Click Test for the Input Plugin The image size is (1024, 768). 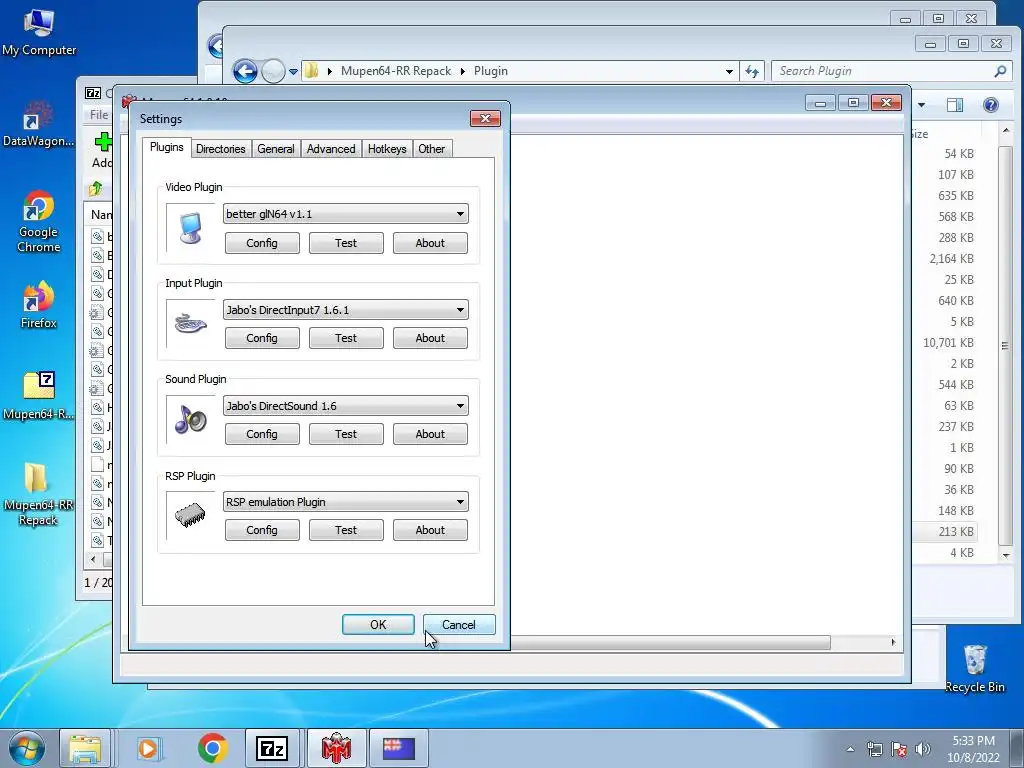[346, 338]
